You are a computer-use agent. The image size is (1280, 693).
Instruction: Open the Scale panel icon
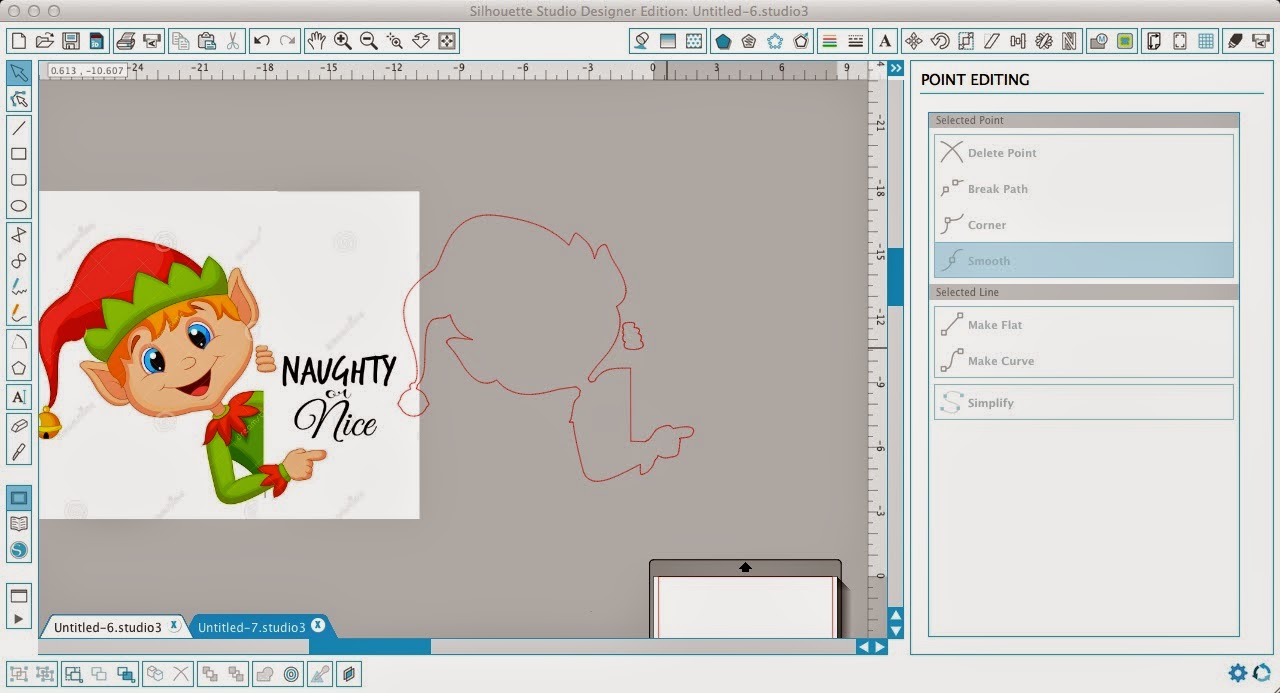coord(965,41)
